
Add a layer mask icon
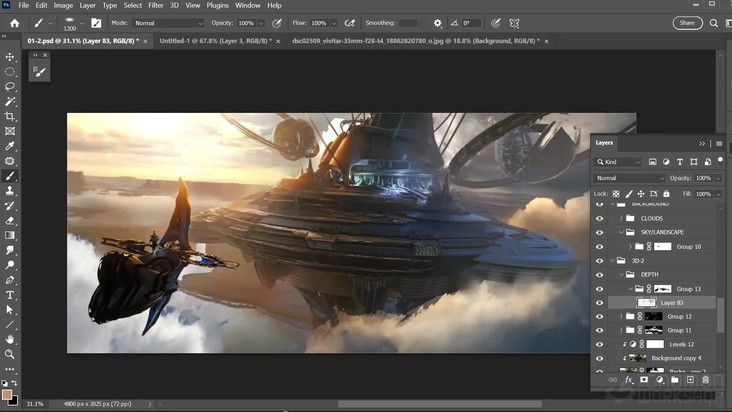pos(644,380)
